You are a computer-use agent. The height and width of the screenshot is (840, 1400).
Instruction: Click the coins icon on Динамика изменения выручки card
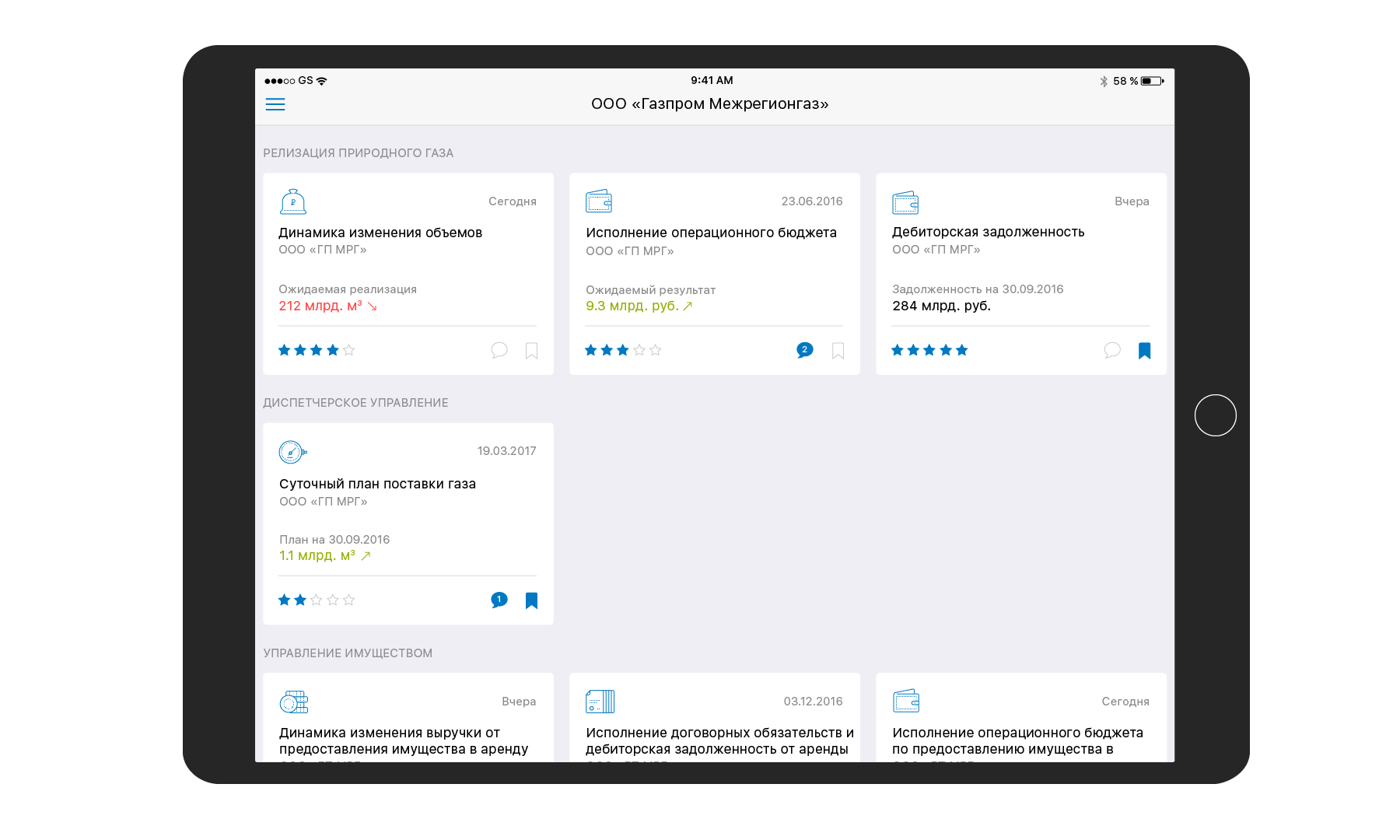[x=294, y=702]
